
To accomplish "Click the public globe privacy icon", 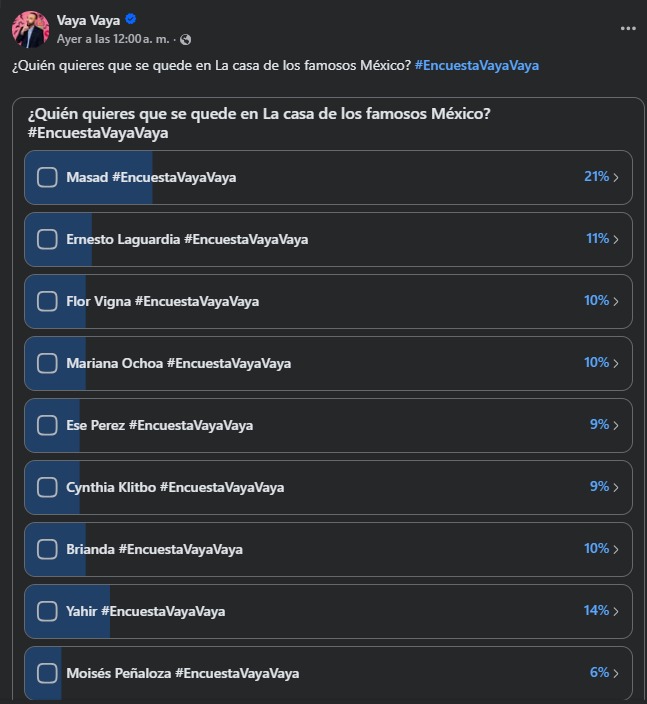I will tap(185, 40).
